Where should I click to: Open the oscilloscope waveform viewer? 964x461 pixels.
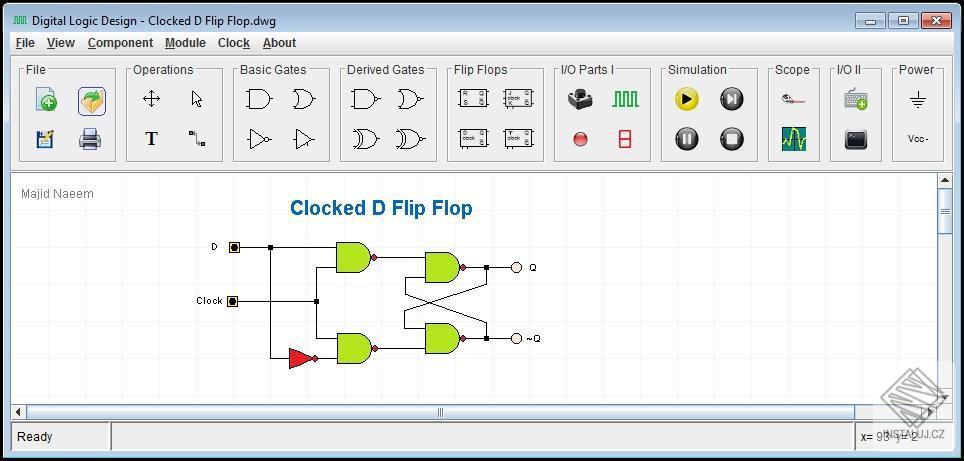point(794,139)
